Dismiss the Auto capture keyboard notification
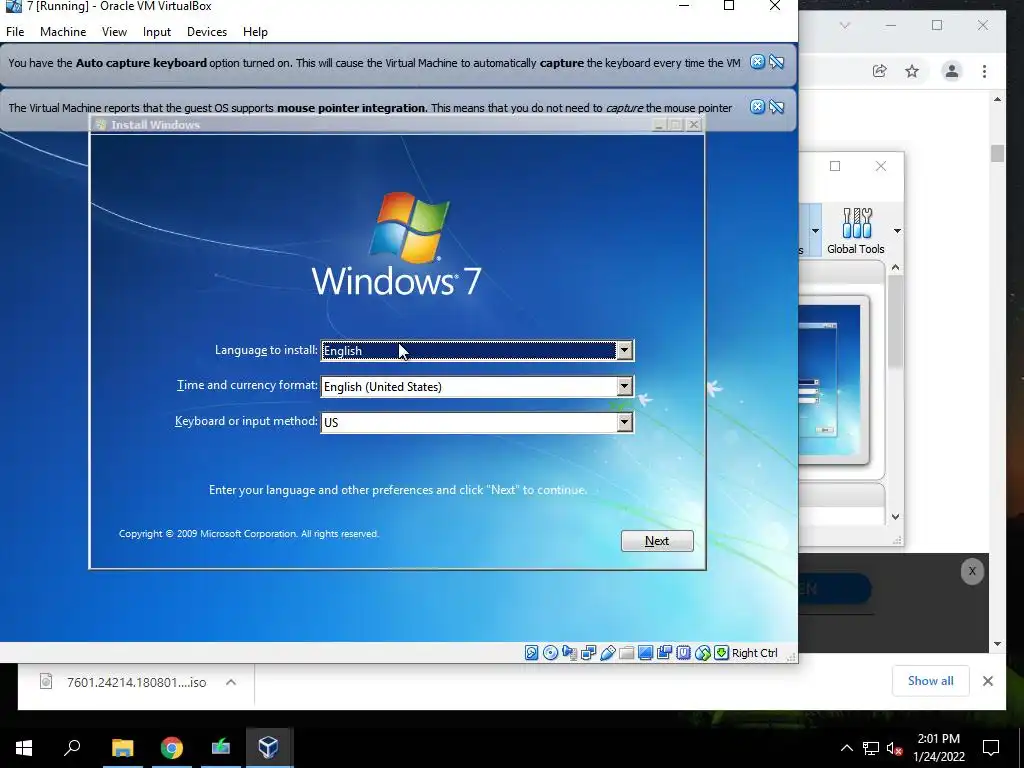The width and height of the screenshot is (1024, 768). coord(757,62)
